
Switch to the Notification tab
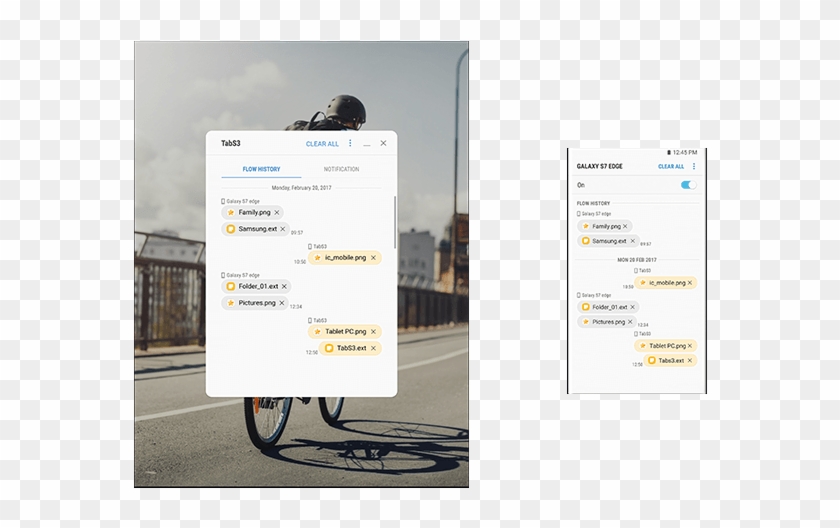click(x=341, y=169)
